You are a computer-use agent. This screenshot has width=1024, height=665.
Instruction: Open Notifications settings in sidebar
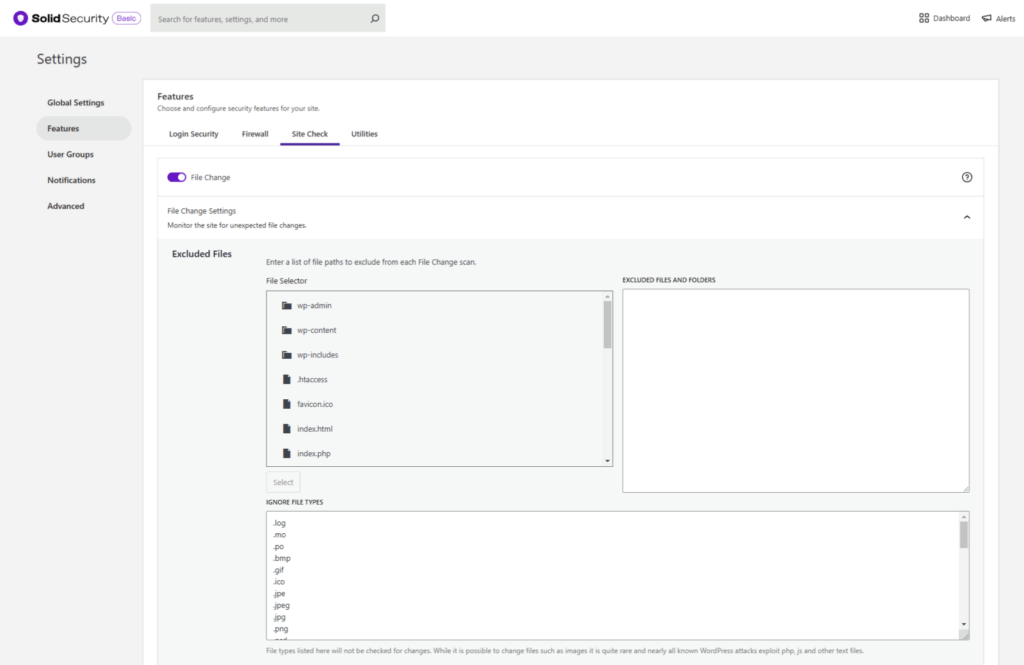point(71,180)
